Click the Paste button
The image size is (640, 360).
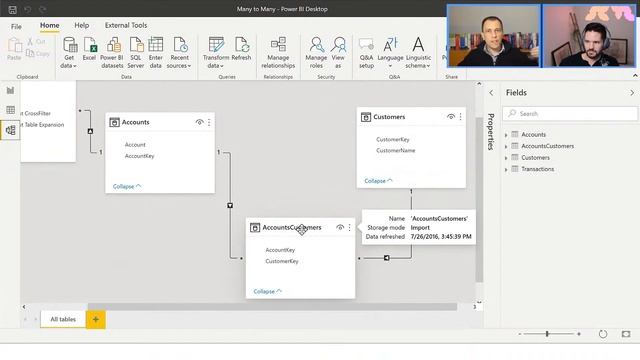coord(14,49)
